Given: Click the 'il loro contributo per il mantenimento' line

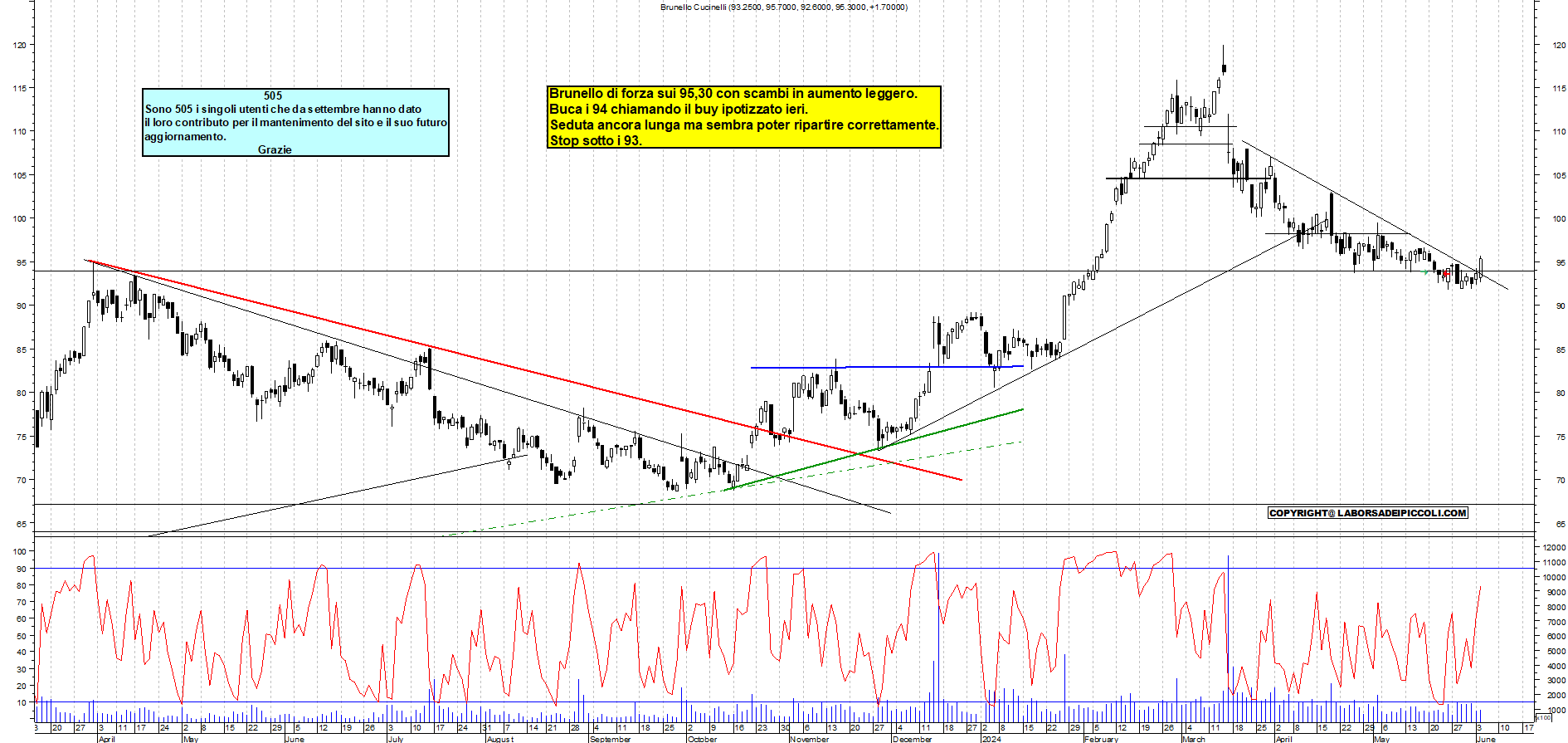Looking at the screenshot, I should tap(295, 122).
